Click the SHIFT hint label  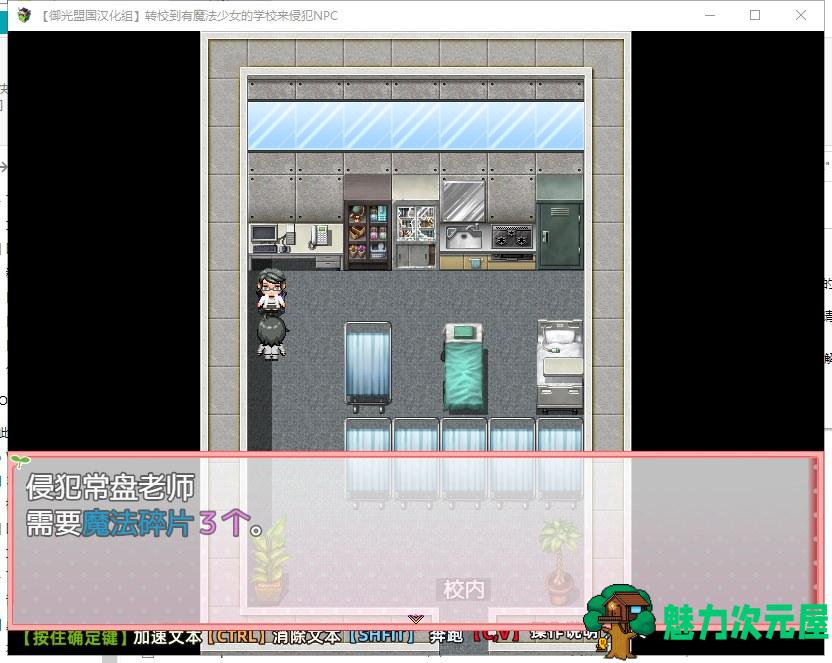(x=382, y=635)
